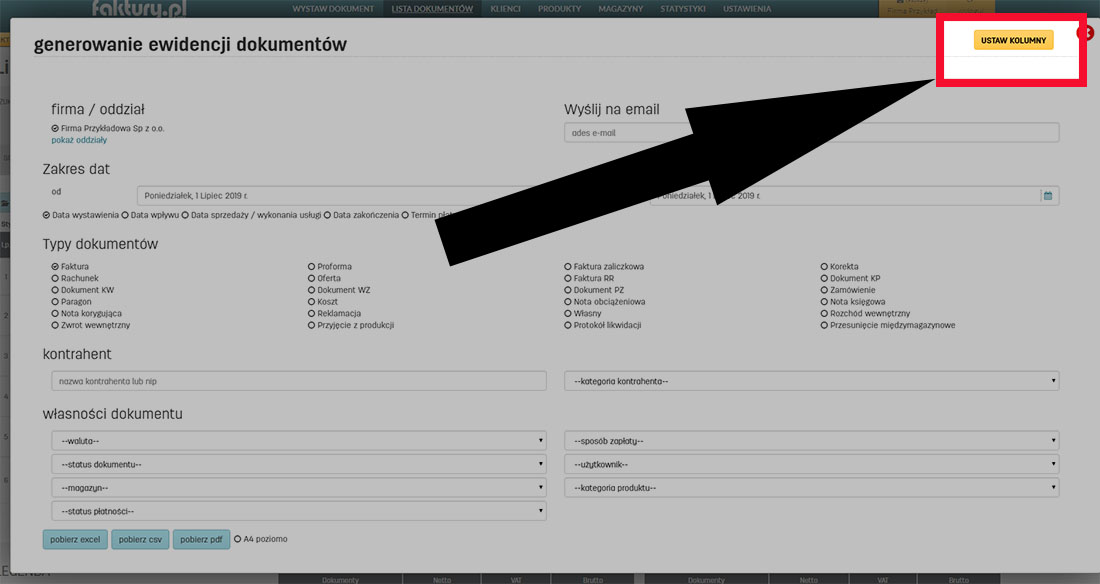Click the kontrahent name or NIP field

point(298,381)
